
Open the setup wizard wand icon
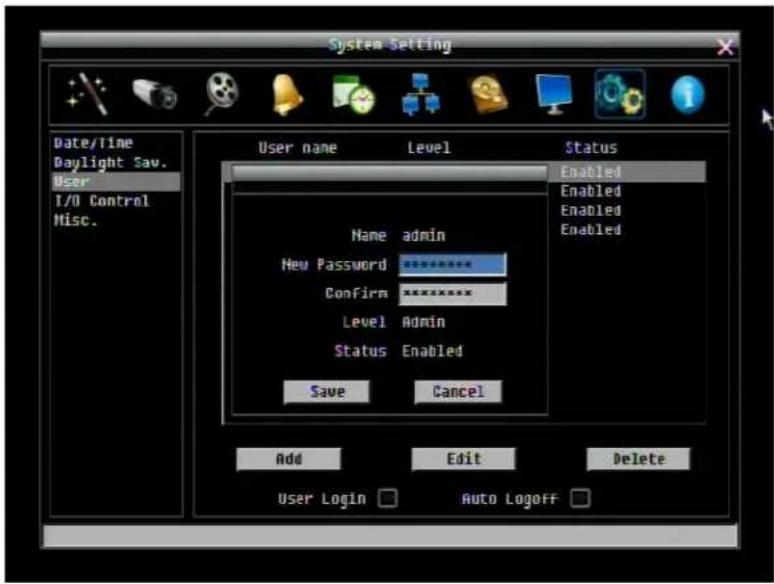pyautogui.click(x=87, y=94)
